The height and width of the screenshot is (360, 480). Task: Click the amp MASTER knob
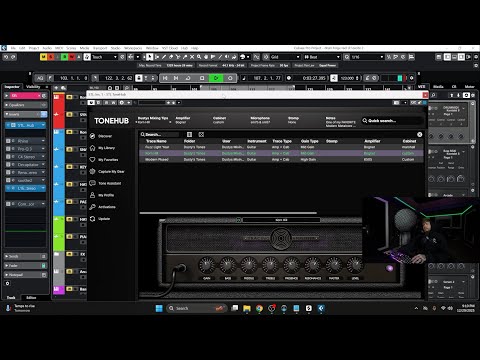[x=334, y=265]
